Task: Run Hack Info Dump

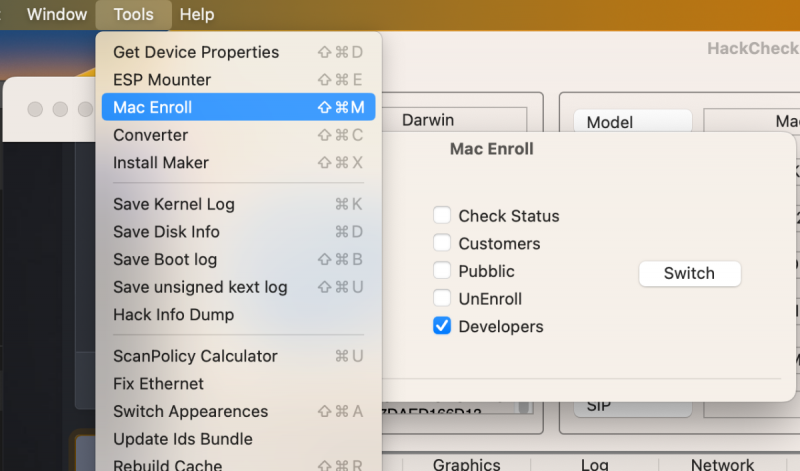Action: click(174, 314)
